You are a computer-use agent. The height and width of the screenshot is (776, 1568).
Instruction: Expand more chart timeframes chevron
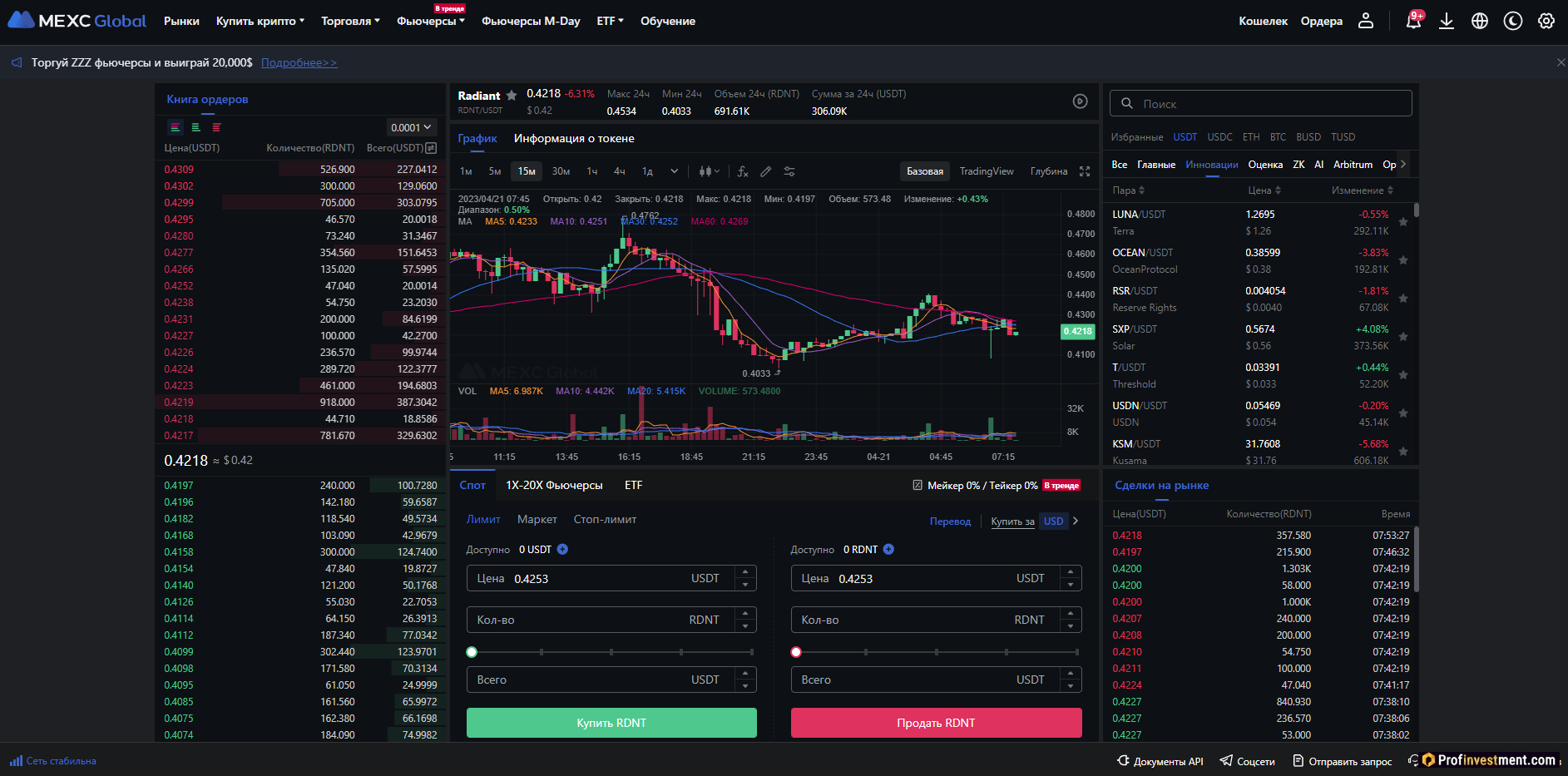[x=674, y=171]
